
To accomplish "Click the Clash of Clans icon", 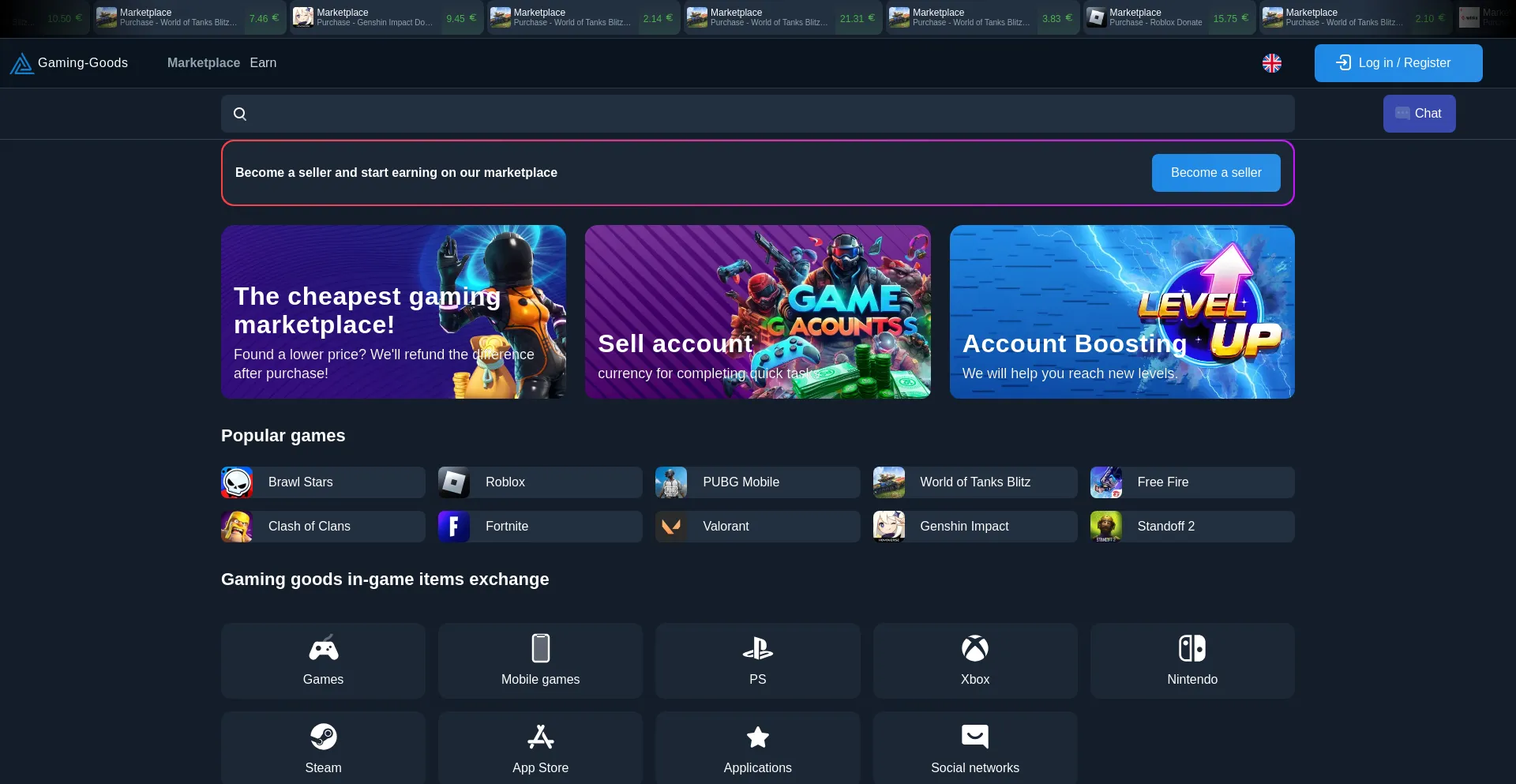I will pyautogui.click(x=237, y=527).
